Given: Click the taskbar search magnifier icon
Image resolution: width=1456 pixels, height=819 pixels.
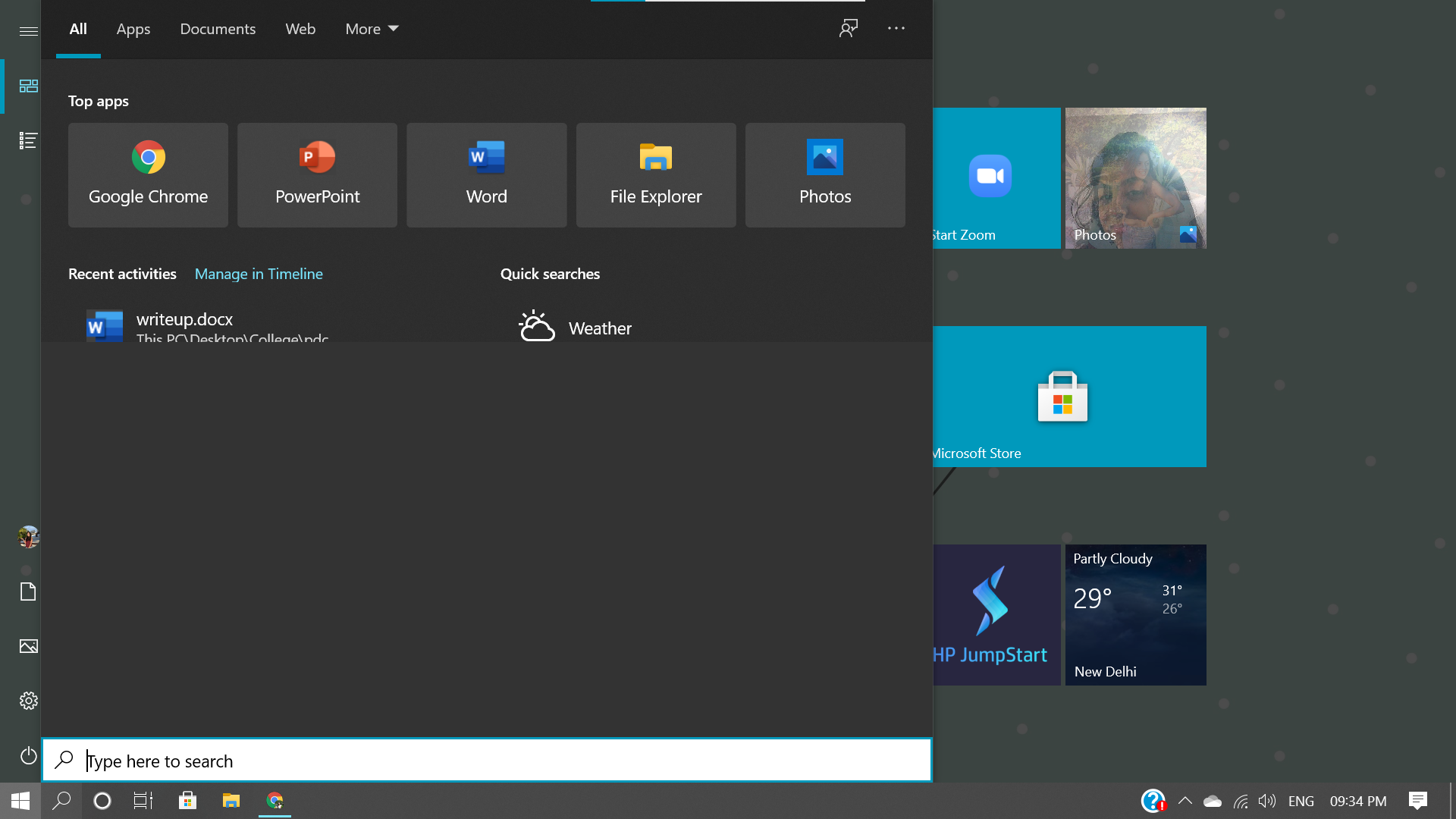Looking at the screenshot, I should 61,801.
